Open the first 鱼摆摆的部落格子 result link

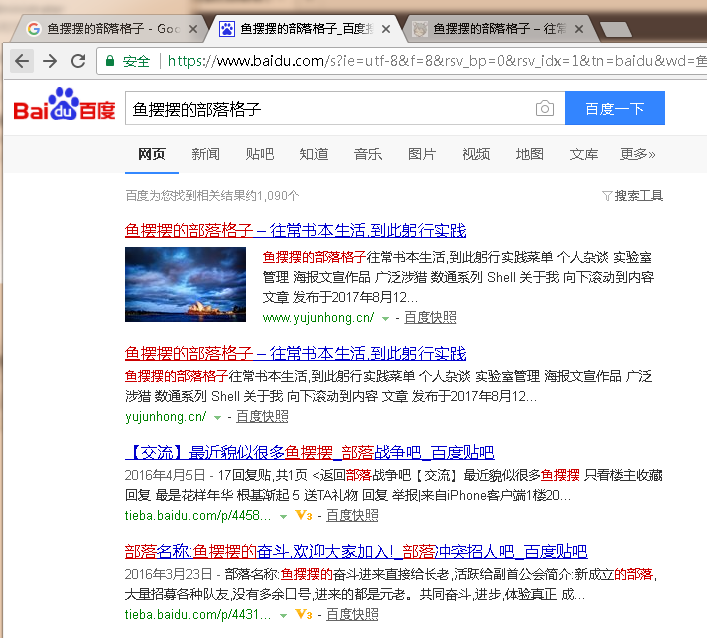[295, 230]
